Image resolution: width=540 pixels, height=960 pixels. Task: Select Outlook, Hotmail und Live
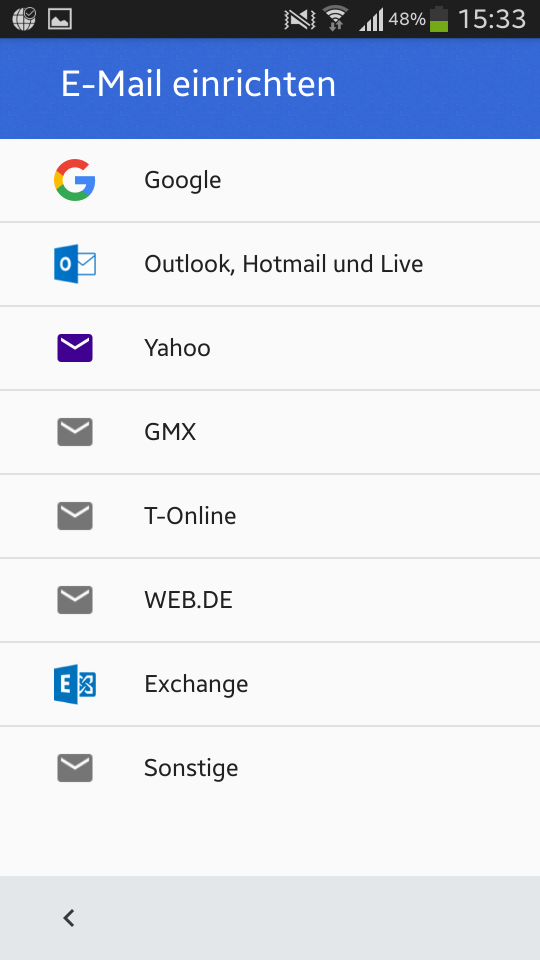[270, 264]
